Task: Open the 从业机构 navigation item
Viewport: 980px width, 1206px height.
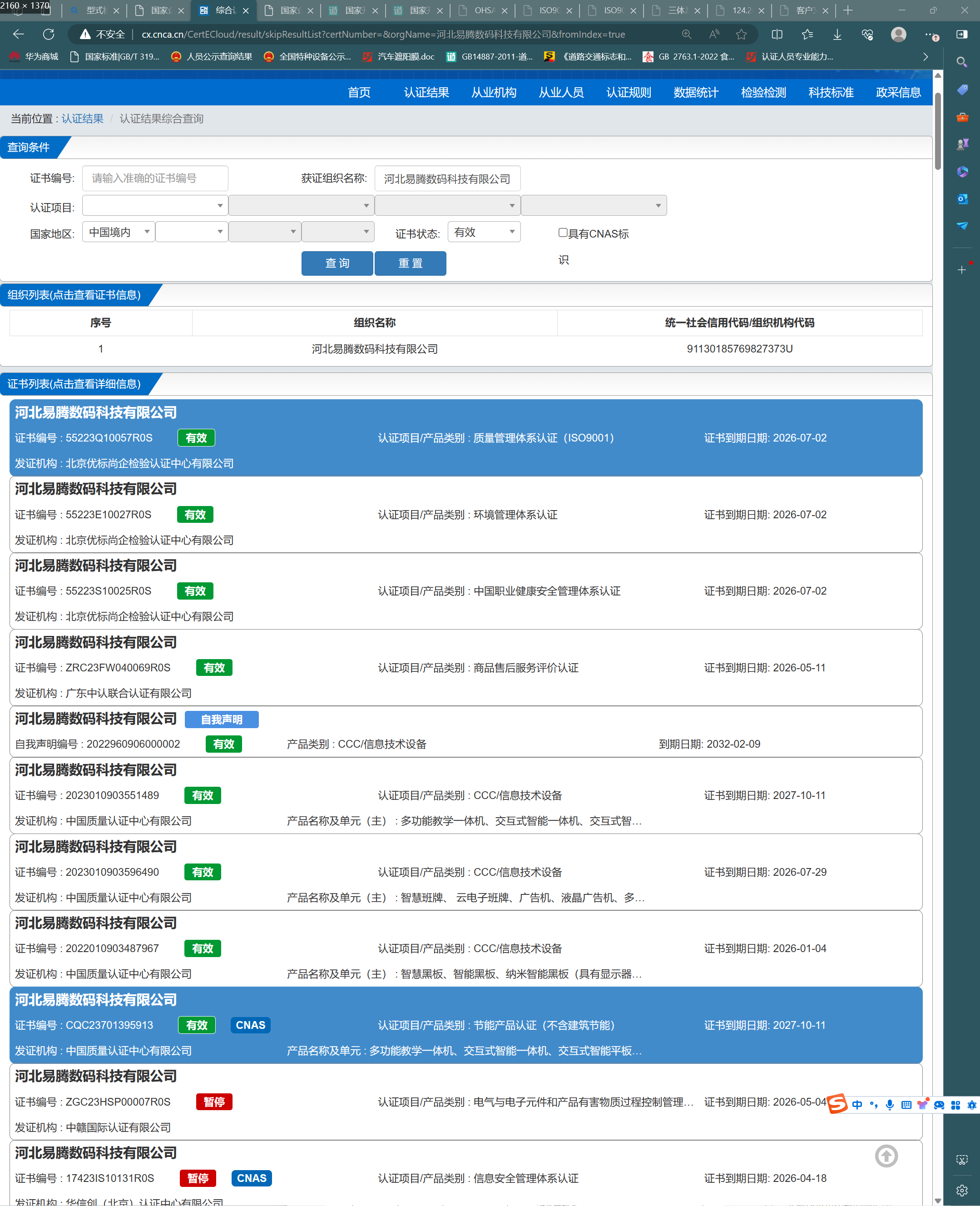Action: (x=493, y=92)
